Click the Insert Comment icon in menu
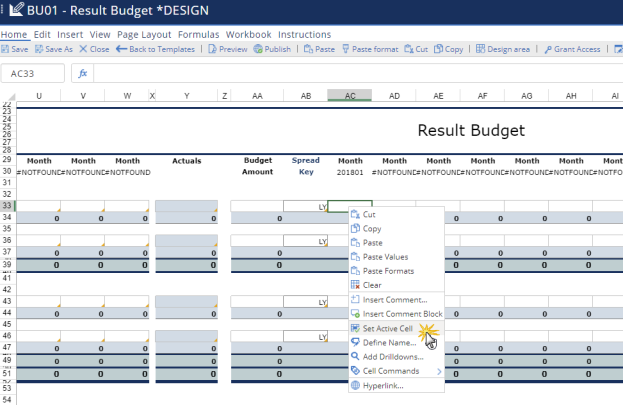Screen dimensions: 623x405 [355, 300]
